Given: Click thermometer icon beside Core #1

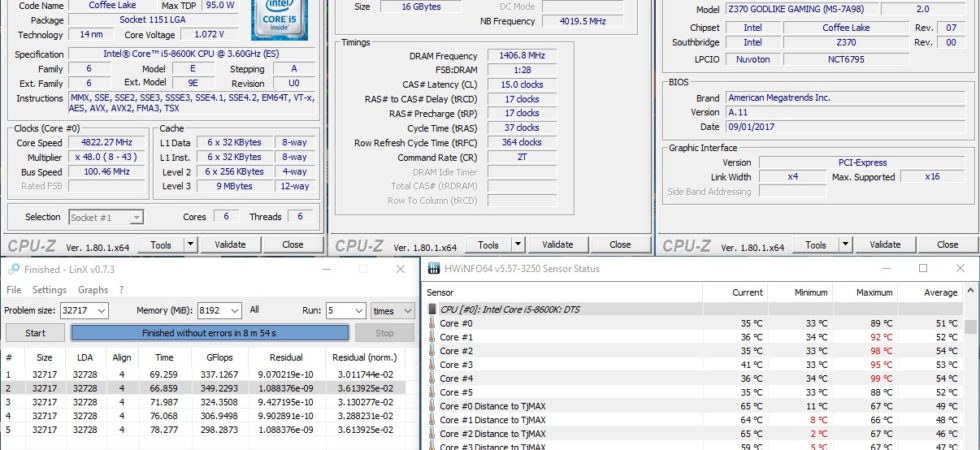Looking at the screenshot, I should pos(431,337).
